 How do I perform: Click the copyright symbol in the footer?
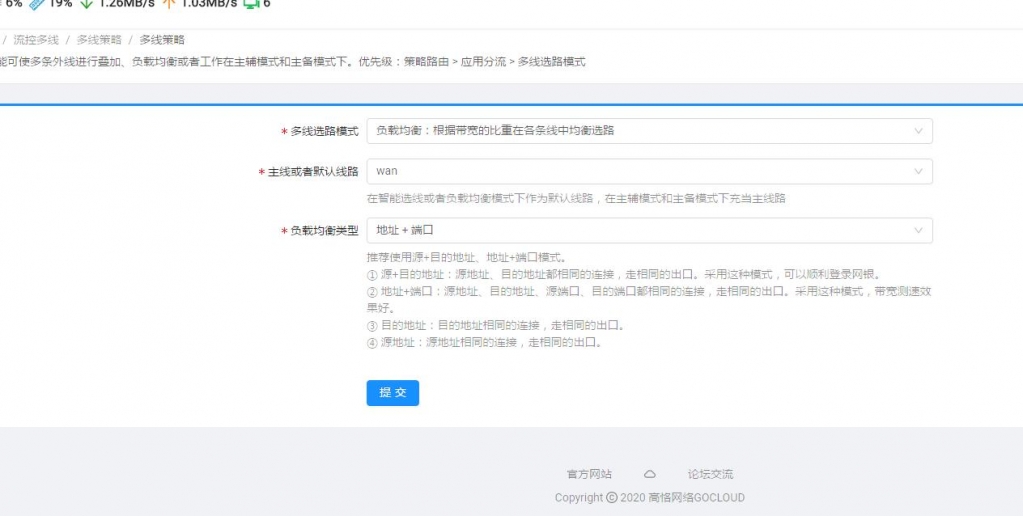611,498
